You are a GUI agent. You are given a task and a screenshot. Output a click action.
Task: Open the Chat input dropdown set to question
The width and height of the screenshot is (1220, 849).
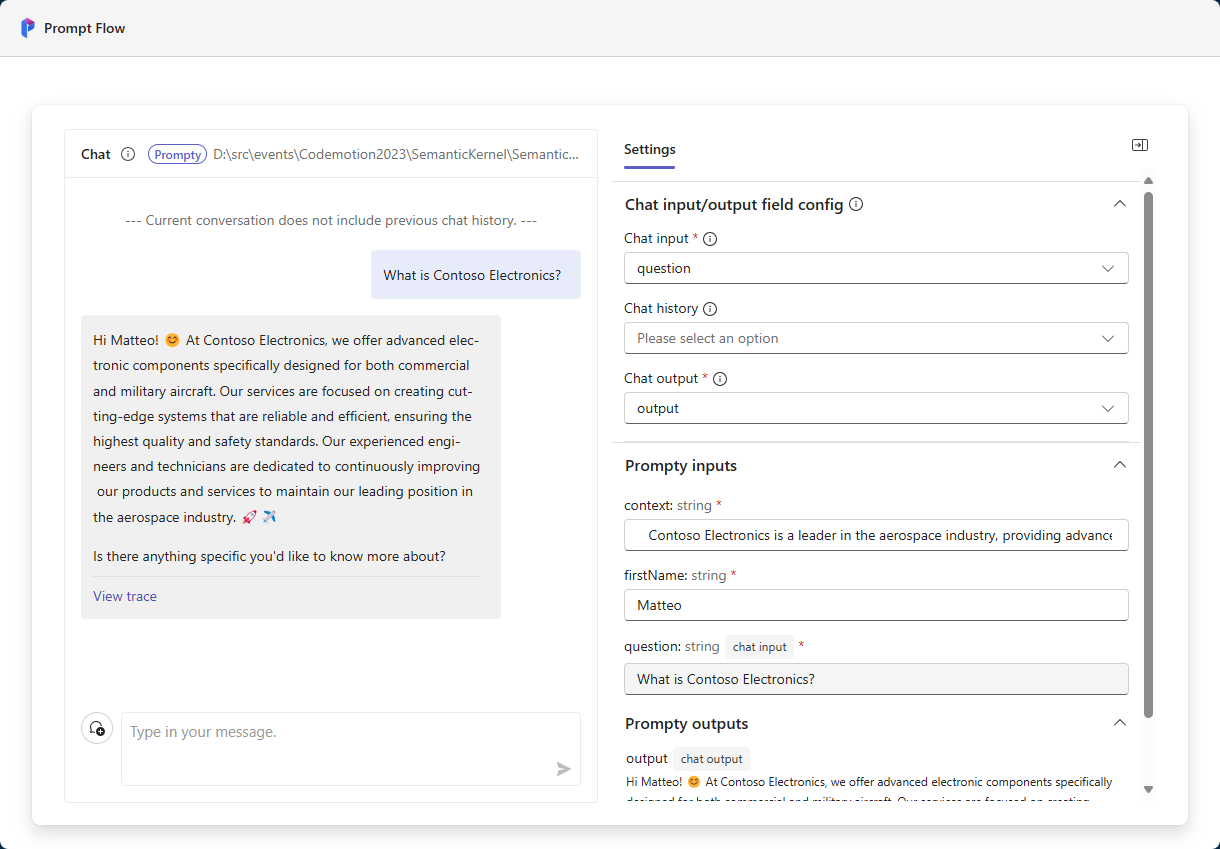[x=876, y=268]
